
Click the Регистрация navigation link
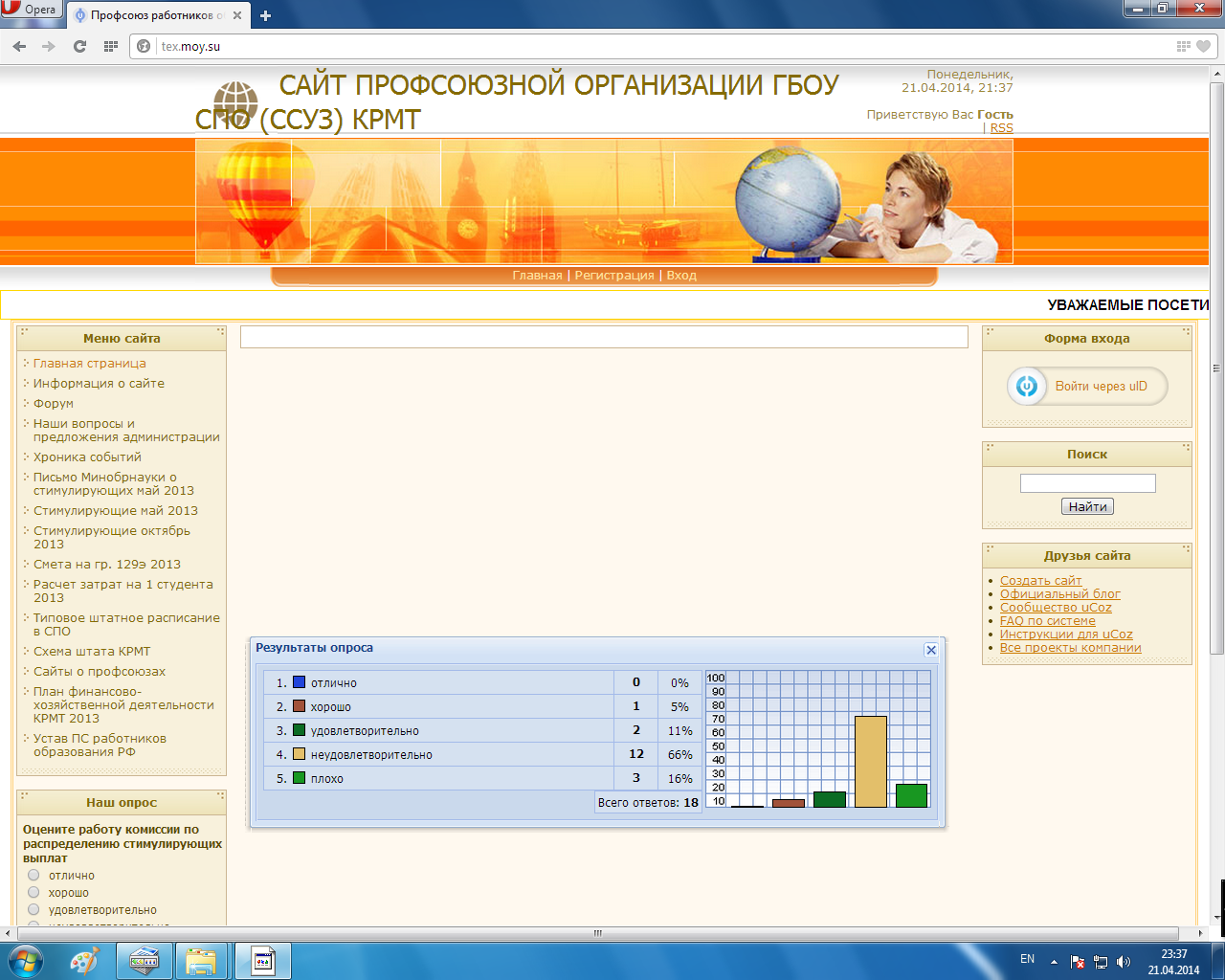(614, 276)
